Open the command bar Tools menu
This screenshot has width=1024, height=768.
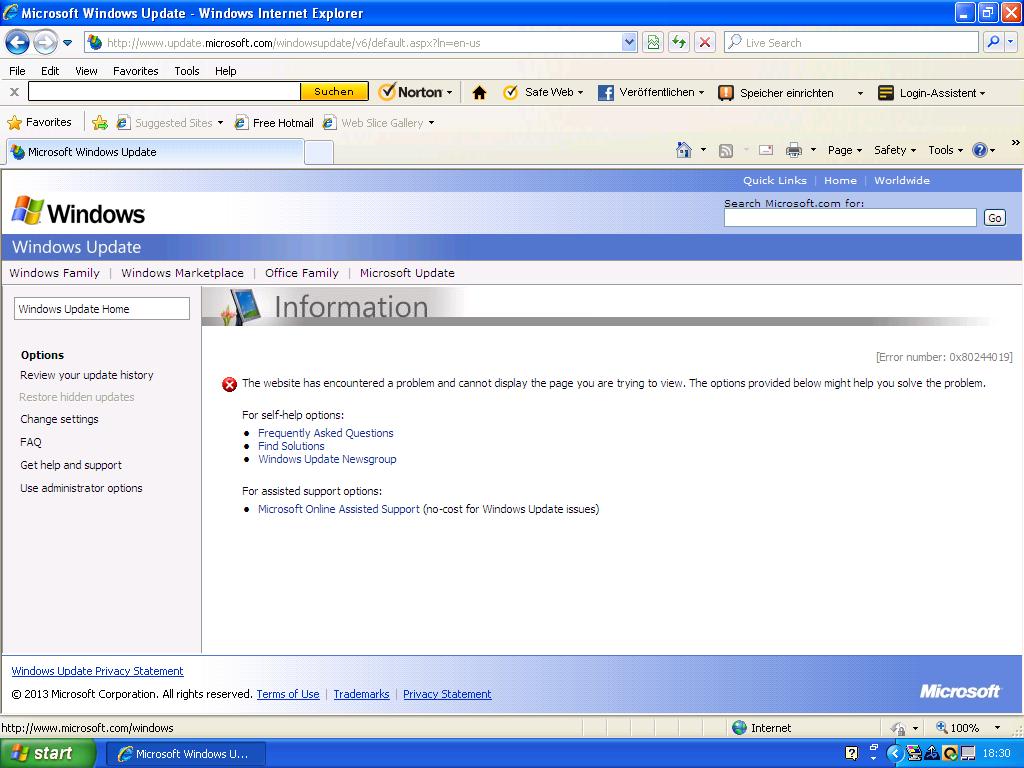(945, 150)
